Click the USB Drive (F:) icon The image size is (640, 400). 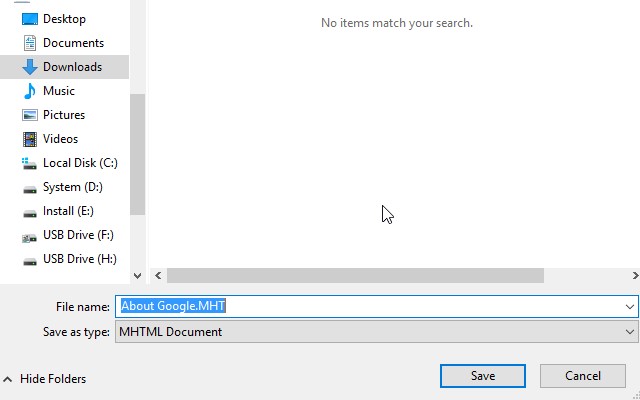[30, 238]
